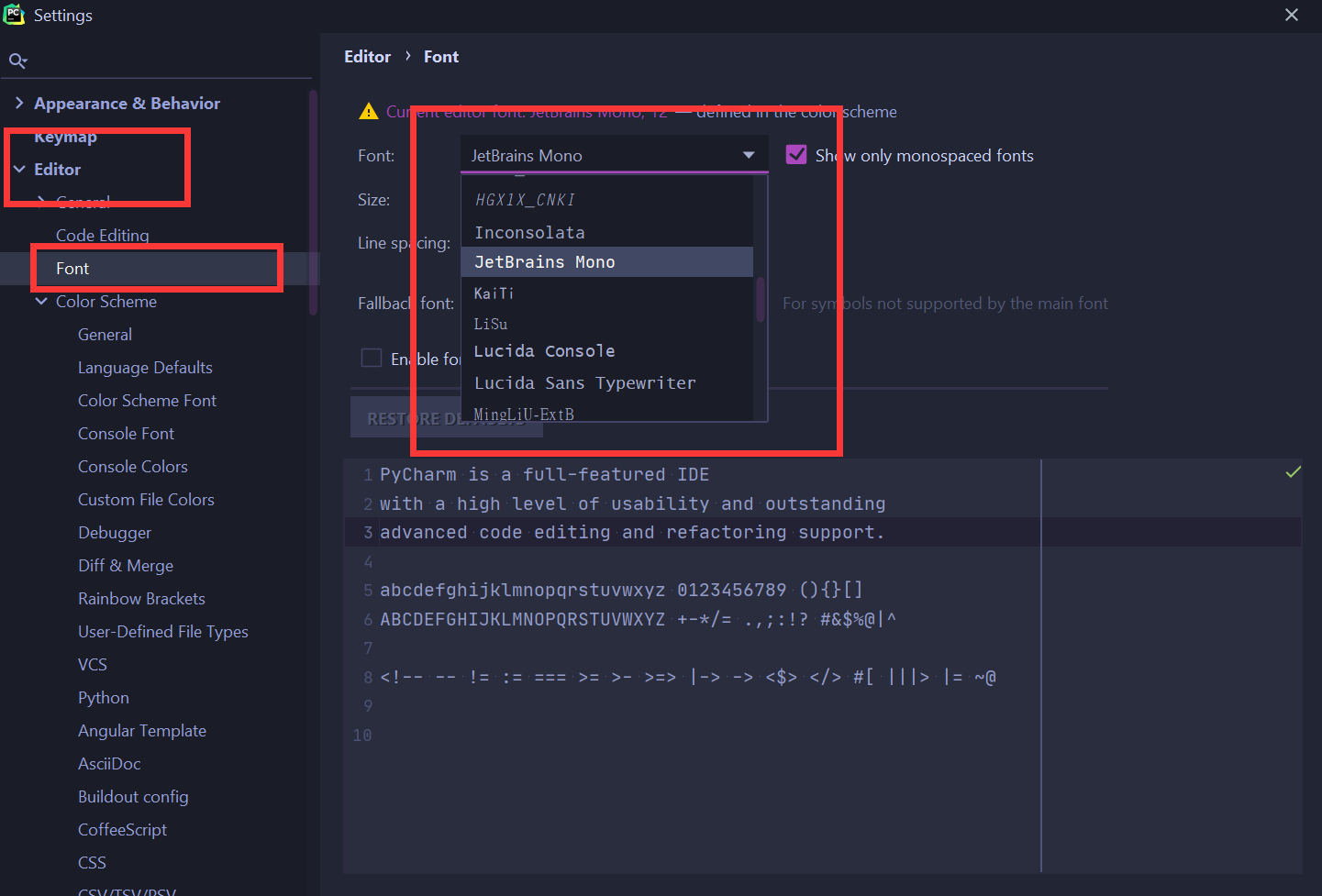
Task: Click preview line of ligature symbols
Action: (x=688, y=677)
